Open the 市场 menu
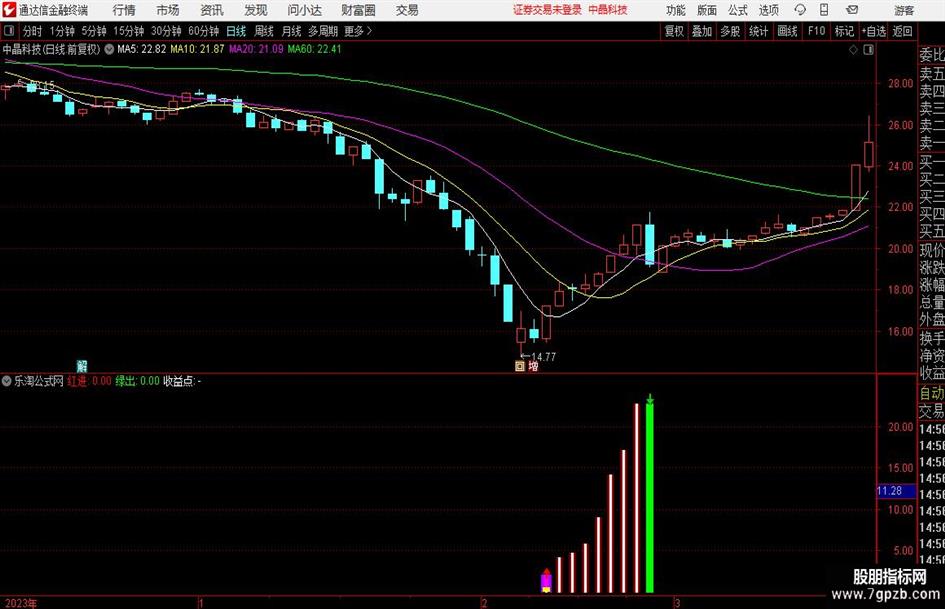 coord(168,10)
